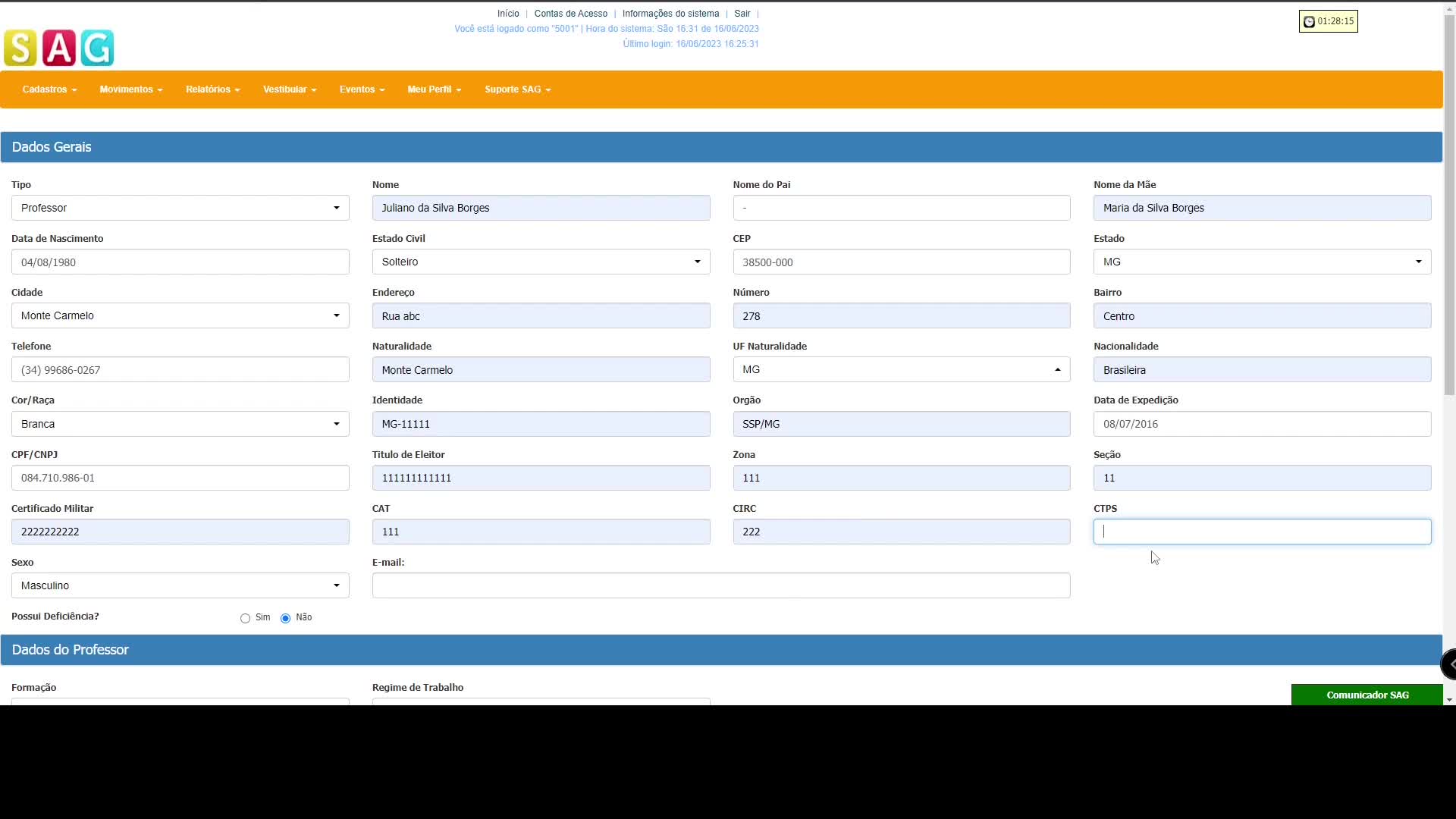1456x819 pixels.
Task: Click the Zona field showing 111
Action: [902, 478]
